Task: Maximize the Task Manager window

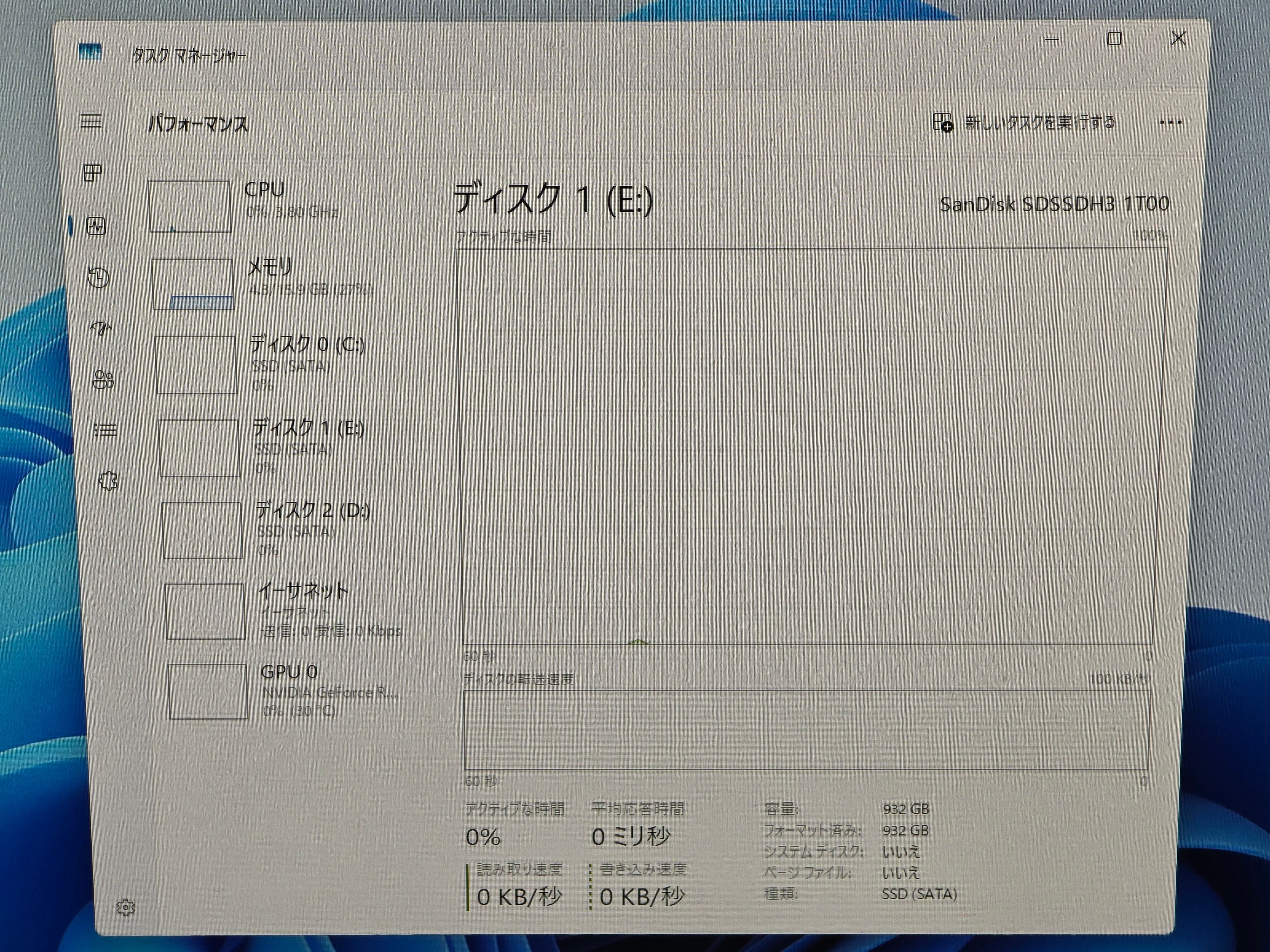Action: [x=1114, y=39]
